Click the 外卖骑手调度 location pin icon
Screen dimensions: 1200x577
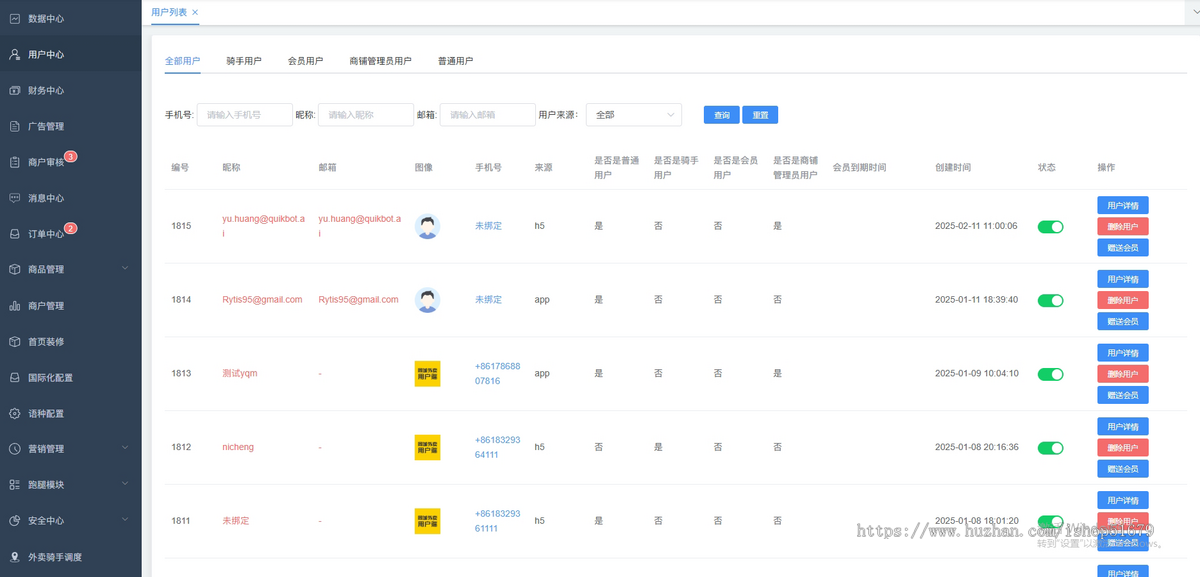click(15, 557)
